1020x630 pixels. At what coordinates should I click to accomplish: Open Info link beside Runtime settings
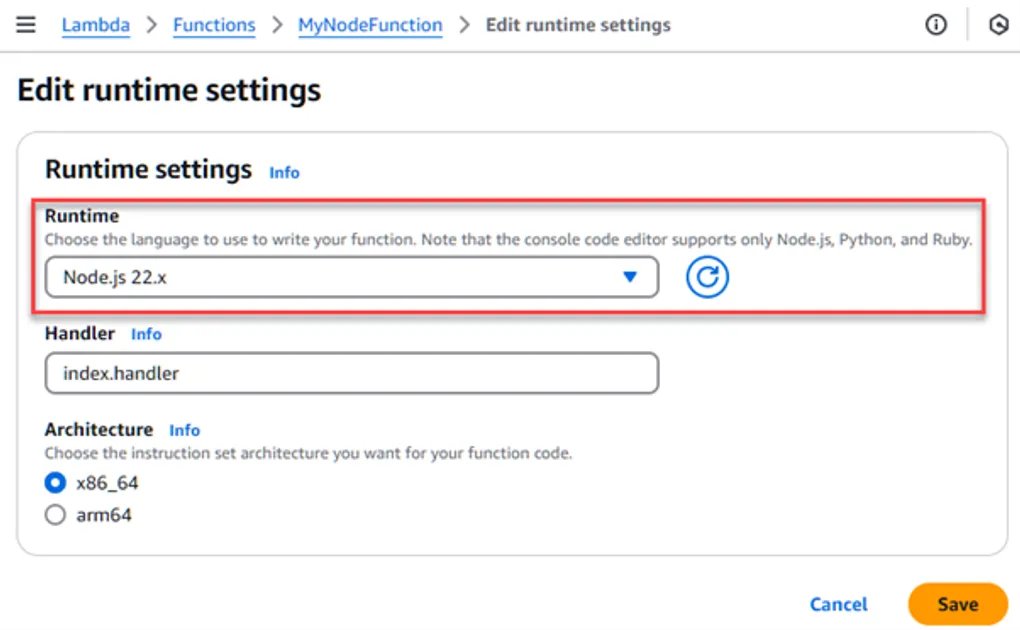tap(284, 173)
